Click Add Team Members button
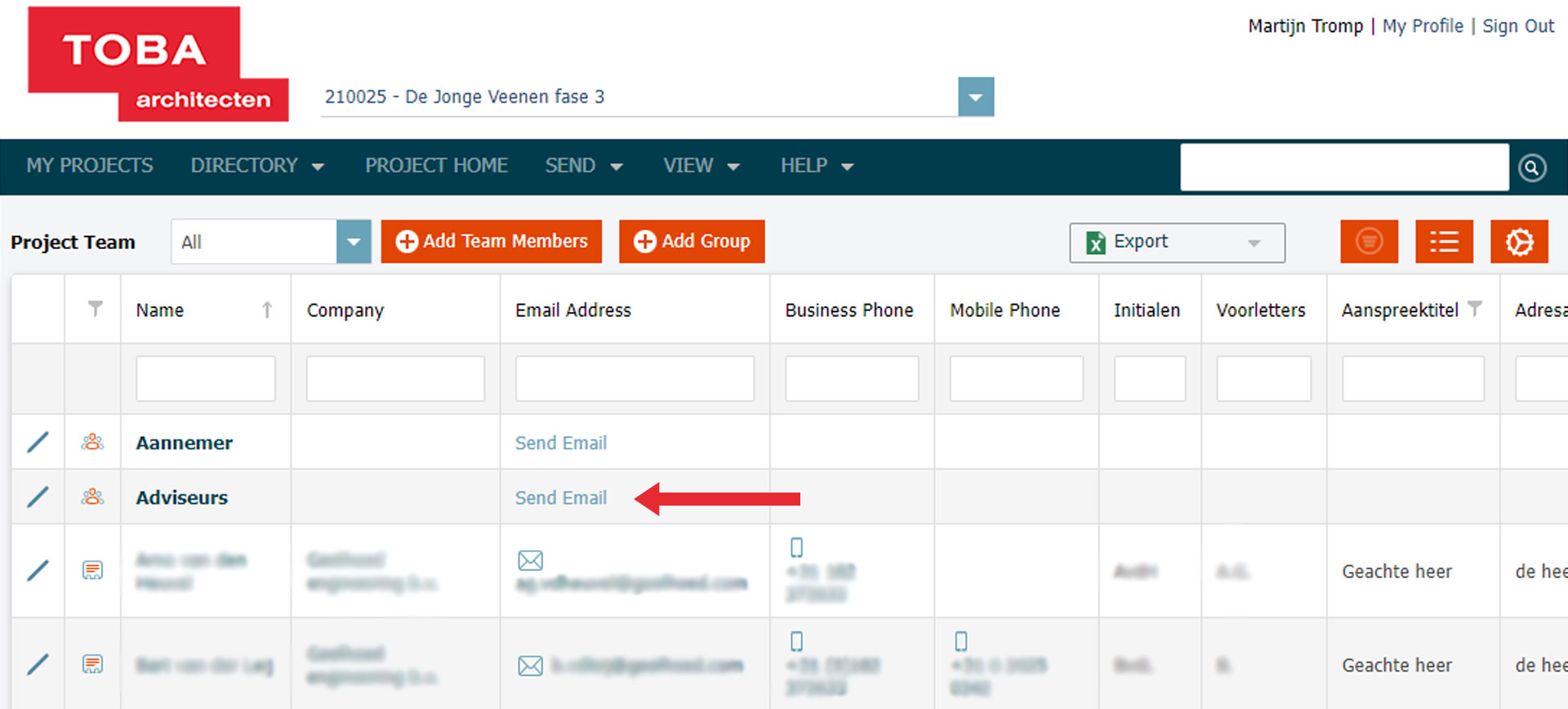Image resolution: width=1568 pixels, height=709 pixels. pos(492,242)
